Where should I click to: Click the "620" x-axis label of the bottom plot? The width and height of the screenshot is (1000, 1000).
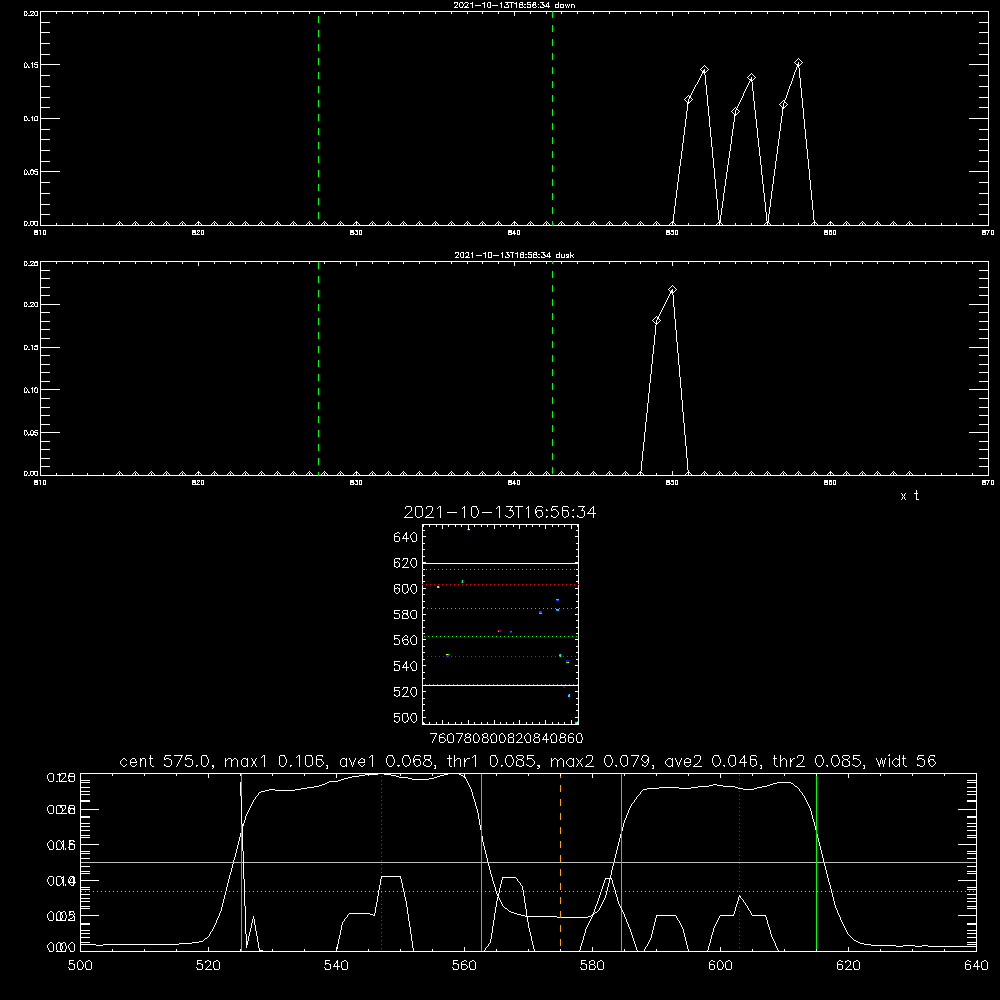point(848,966)
